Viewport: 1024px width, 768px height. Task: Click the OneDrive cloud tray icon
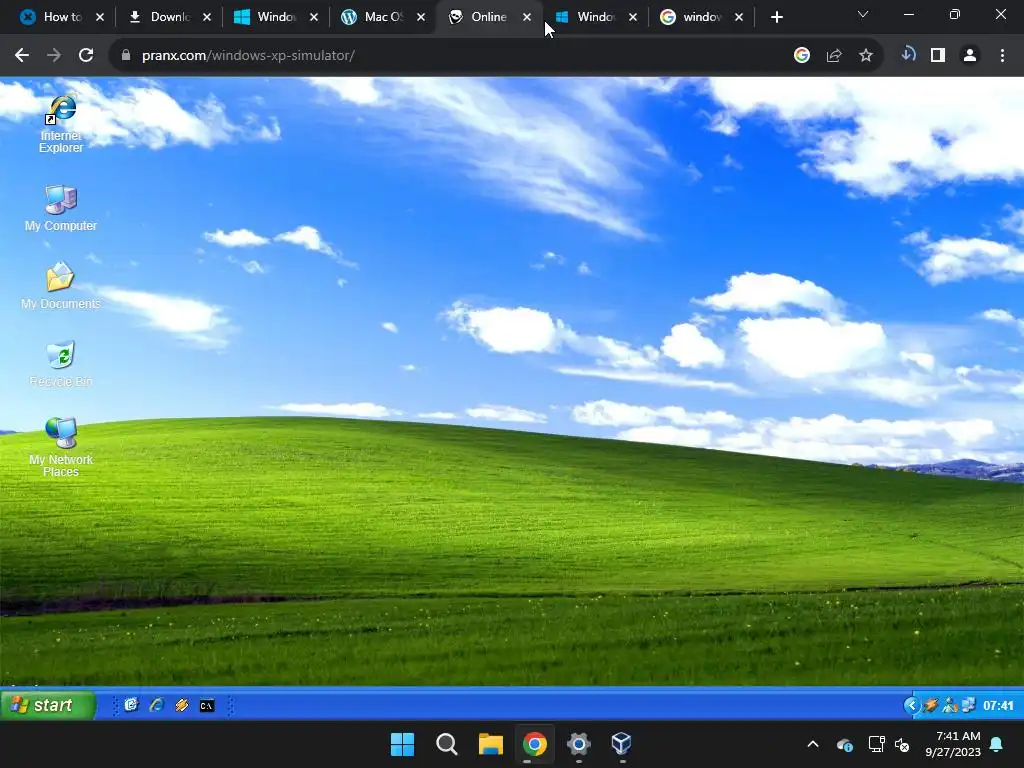point(845,744)
